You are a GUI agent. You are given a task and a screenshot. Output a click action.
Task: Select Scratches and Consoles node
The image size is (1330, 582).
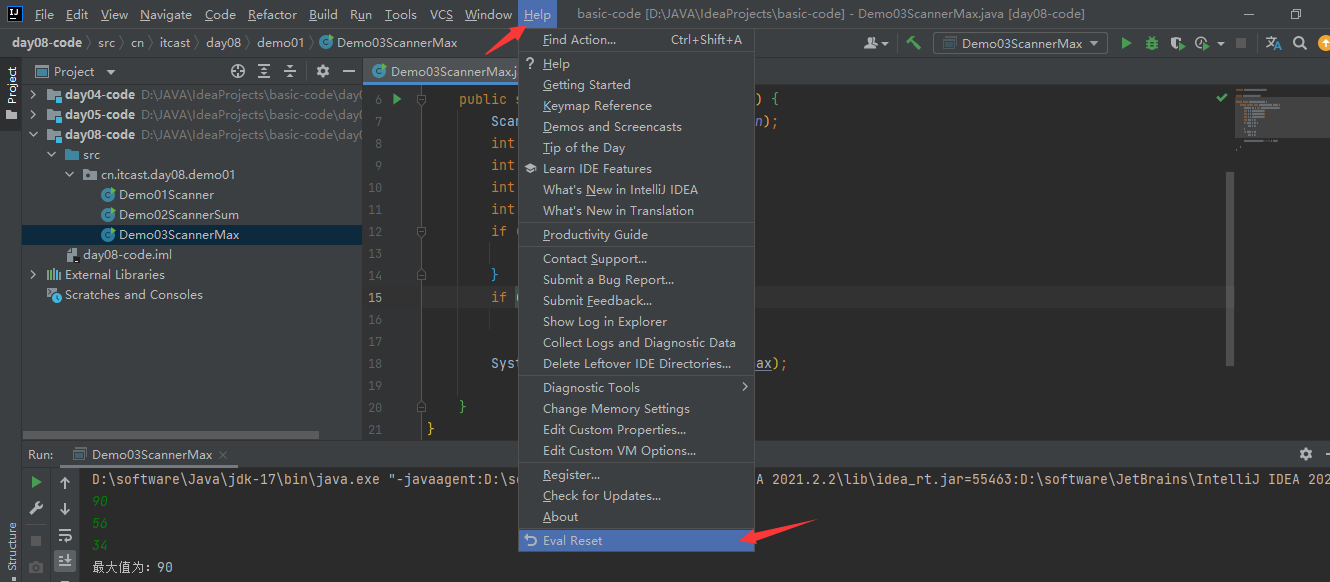[x=124, y=295]
